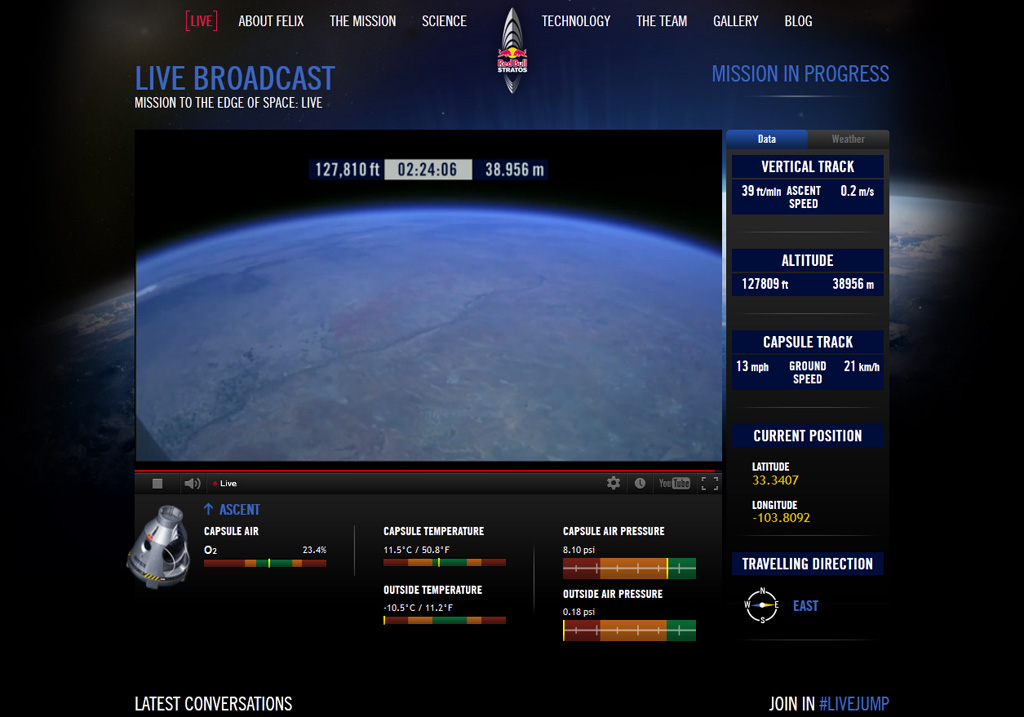
Task: Click the ALTITUDE panel header
Action: pos(808,261)
